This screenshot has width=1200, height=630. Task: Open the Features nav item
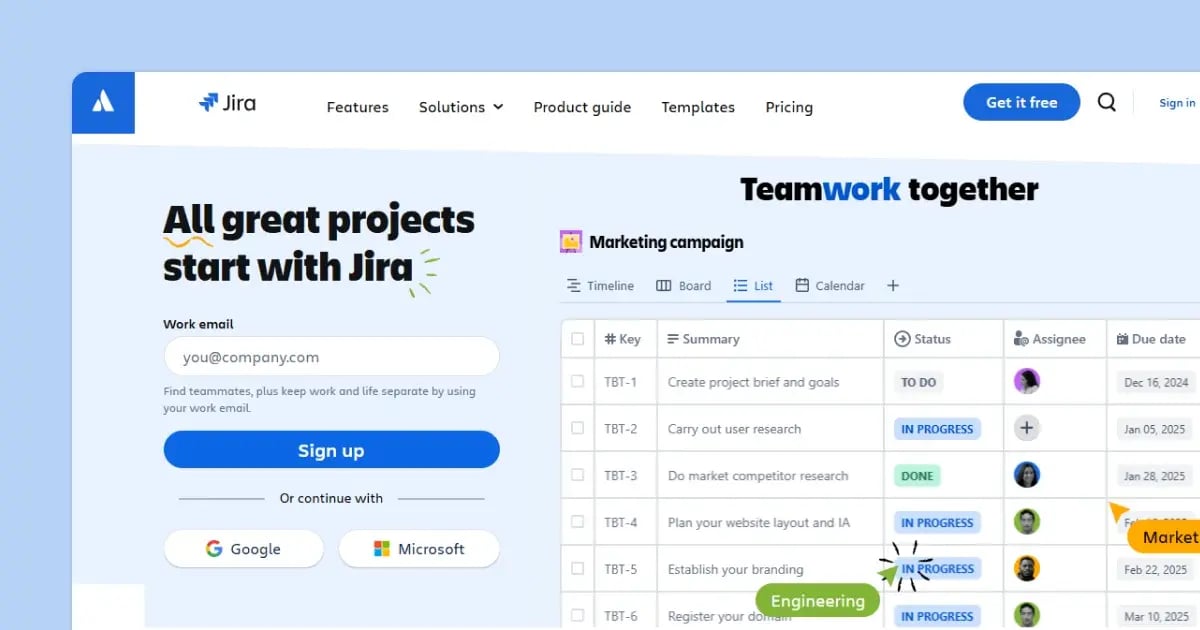tap(358, 107)
